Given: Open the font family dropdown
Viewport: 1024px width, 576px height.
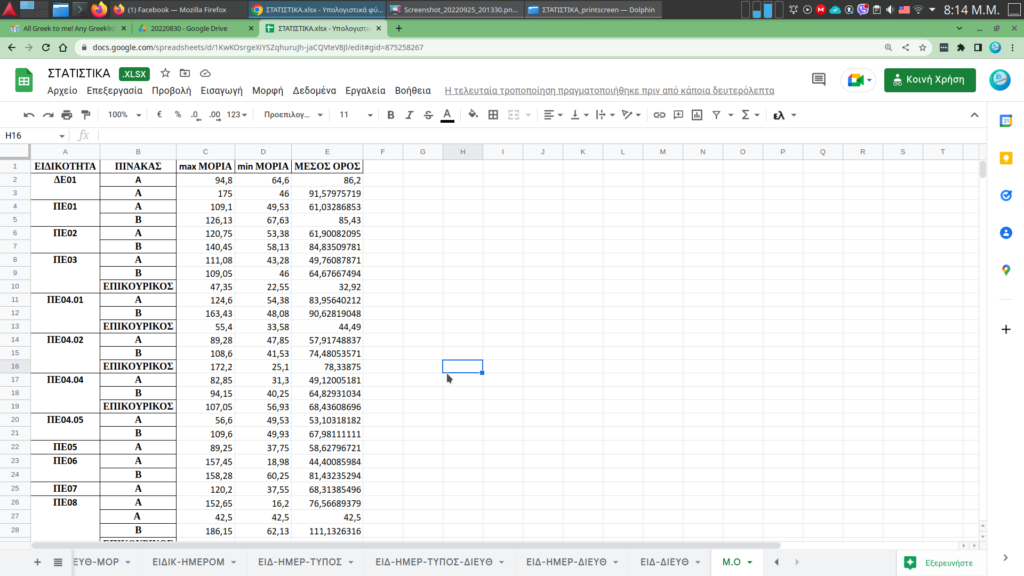Looking at the screenshot, I should (293, 115).
